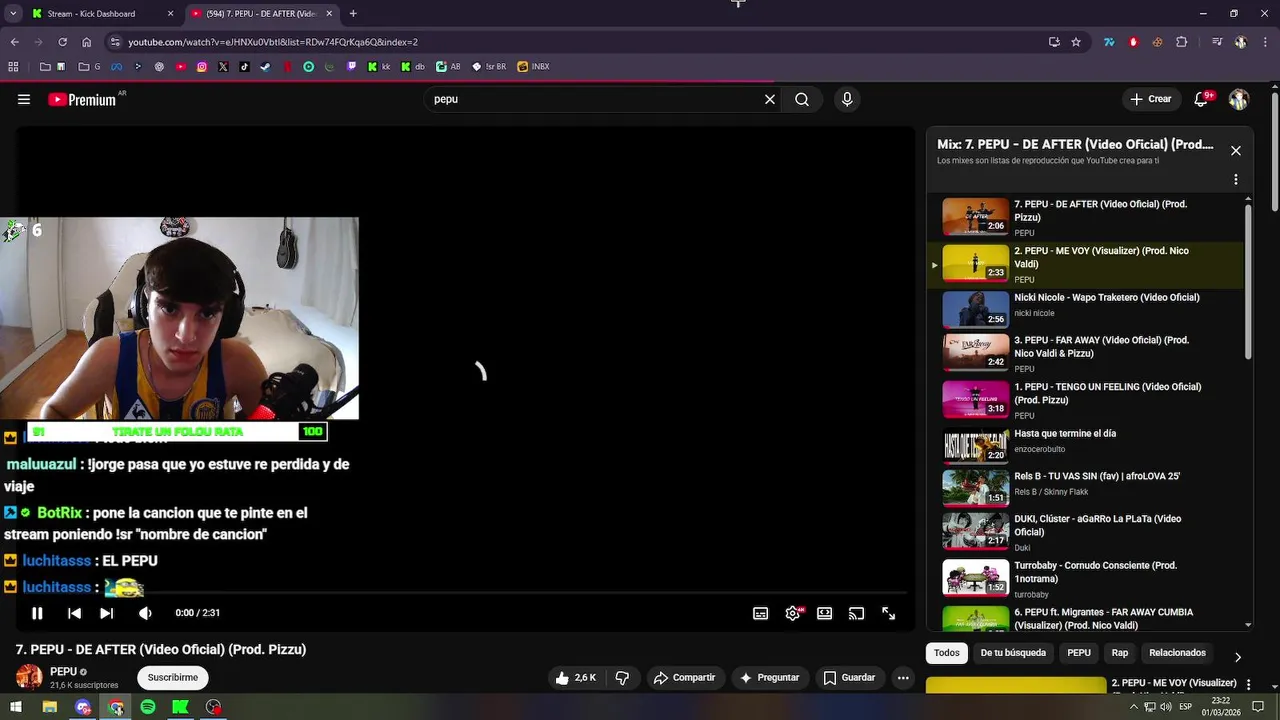Open Twitch bookmark

pos(351,67)
